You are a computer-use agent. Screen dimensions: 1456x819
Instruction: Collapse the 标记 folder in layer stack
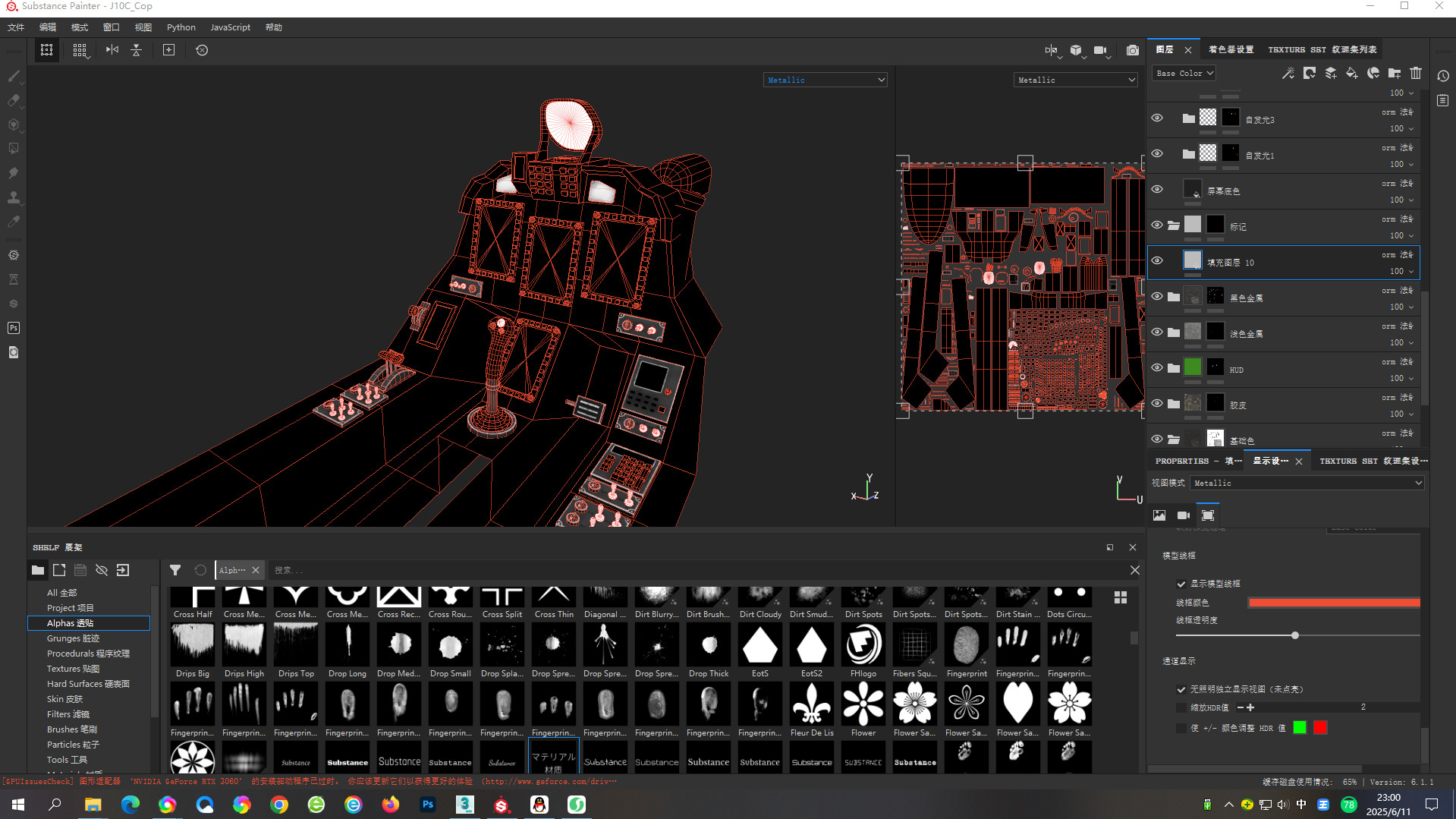1174,225
